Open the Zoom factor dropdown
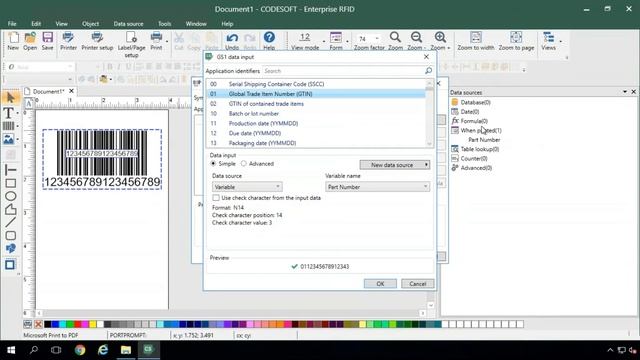This screenshot has height=360, width=640. tap(377, 38)
